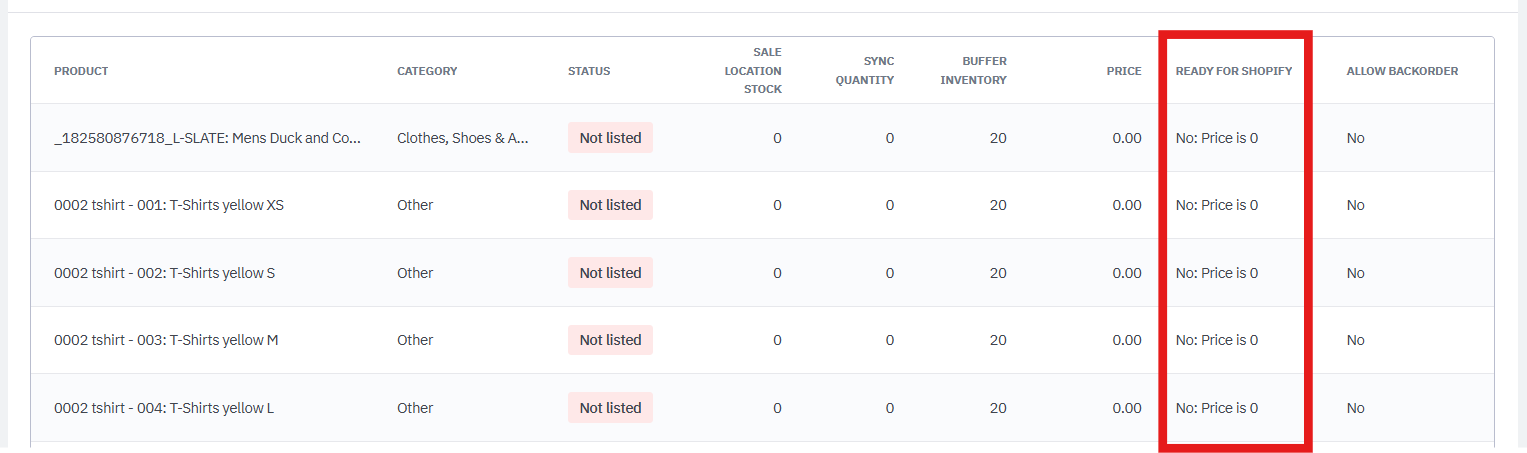Click the Sync Quantity column header
Screen dimensions: 1527x453
pos(865,71)
